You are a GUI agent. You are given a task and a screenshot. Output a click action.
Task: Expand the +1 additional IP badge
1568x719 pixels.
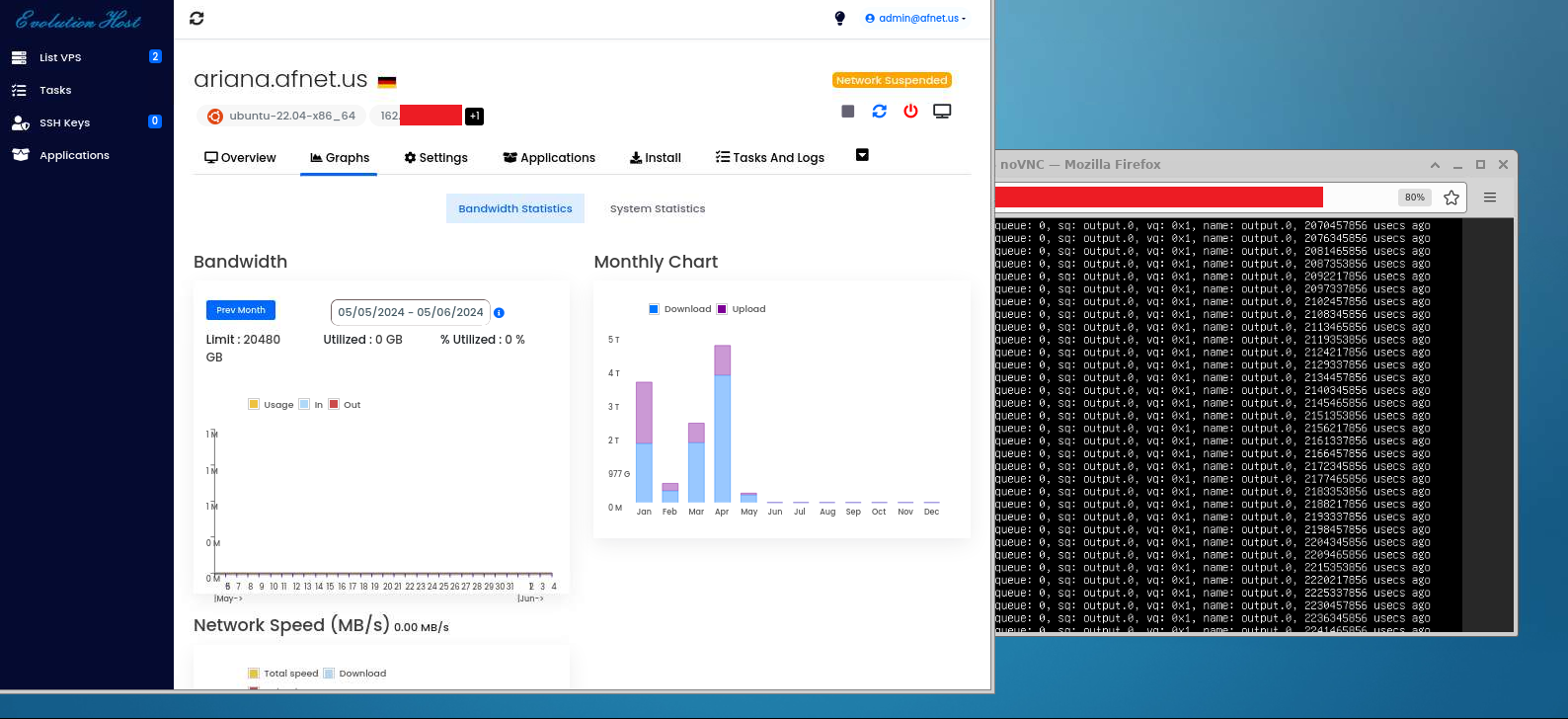point(474,117)
